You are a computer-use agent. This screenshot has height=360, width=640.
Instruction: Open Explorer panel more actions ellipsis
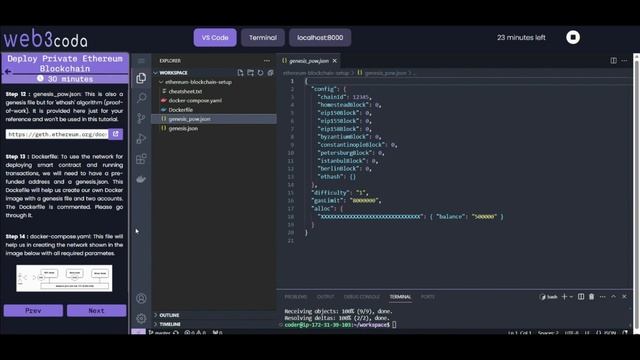267,60
